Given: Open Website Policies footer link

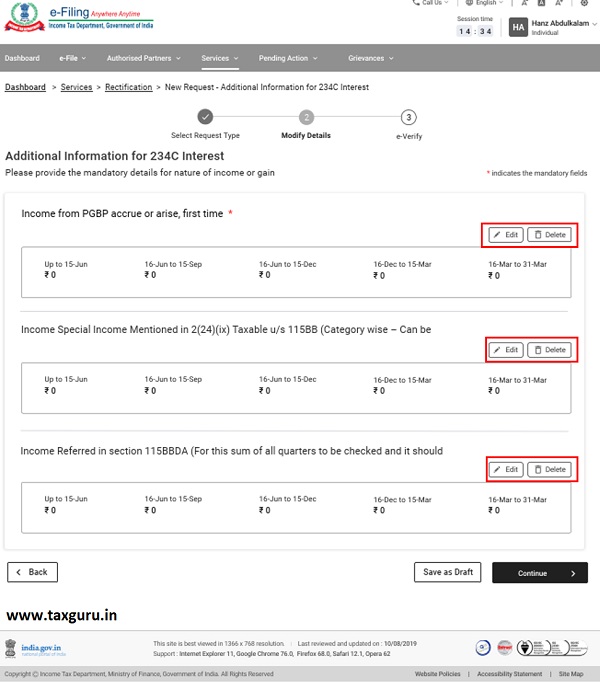Looking at the screenshot, I should coord(438,674).
